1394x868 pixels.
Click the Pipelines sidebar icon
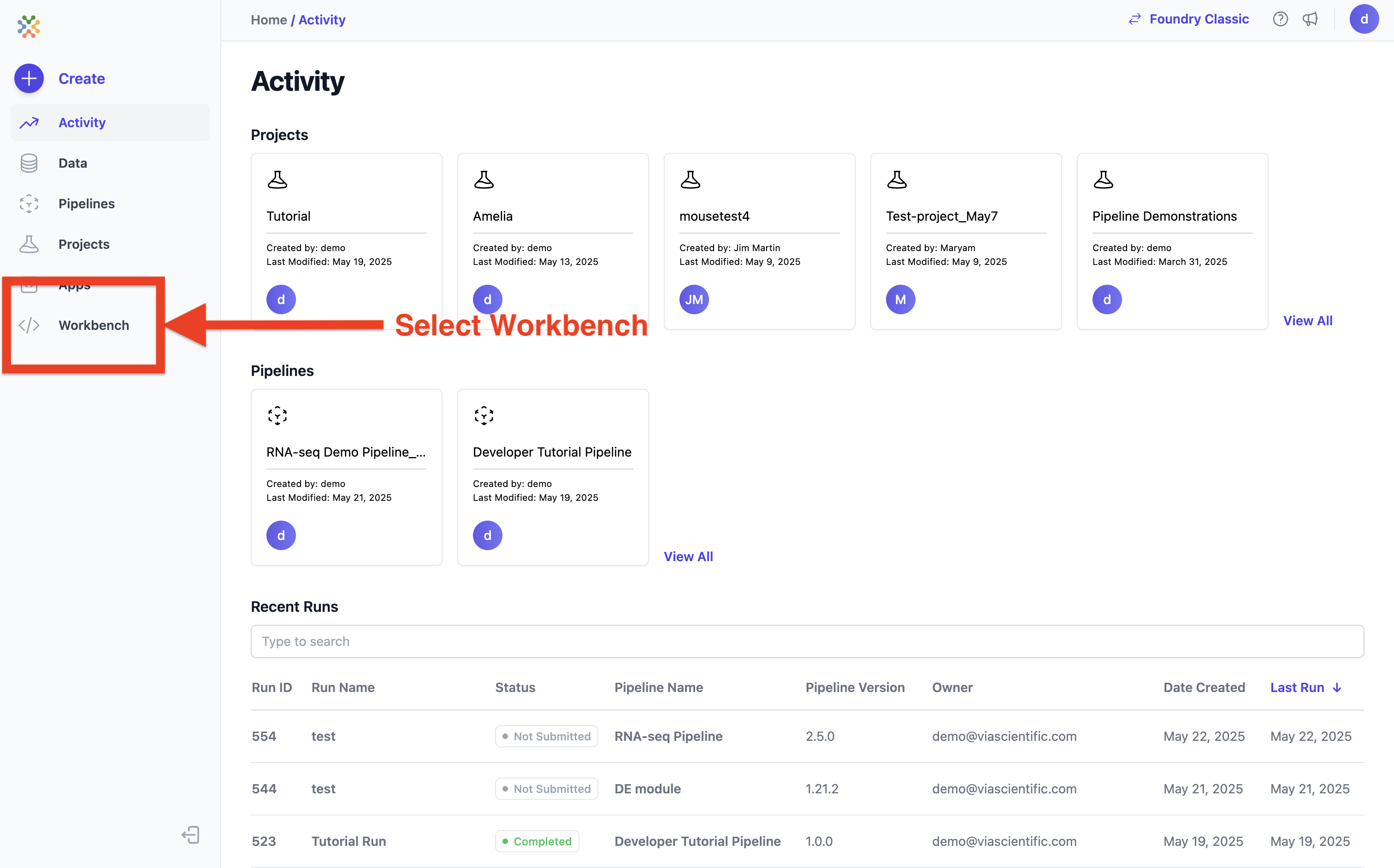pyautogui.click(x=29, y=204)
